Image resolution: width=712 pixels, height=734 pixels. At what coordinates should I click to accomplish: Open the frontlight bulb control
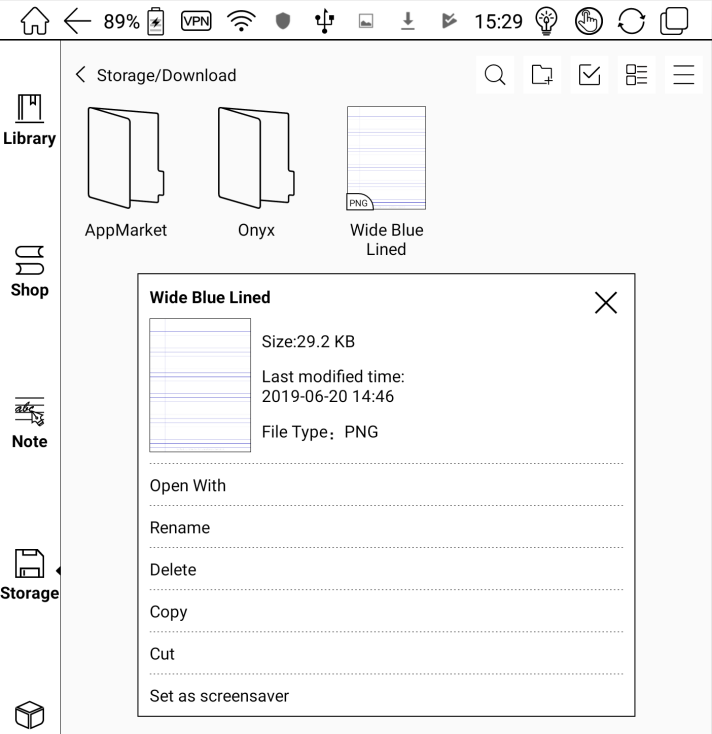(546, 21)
